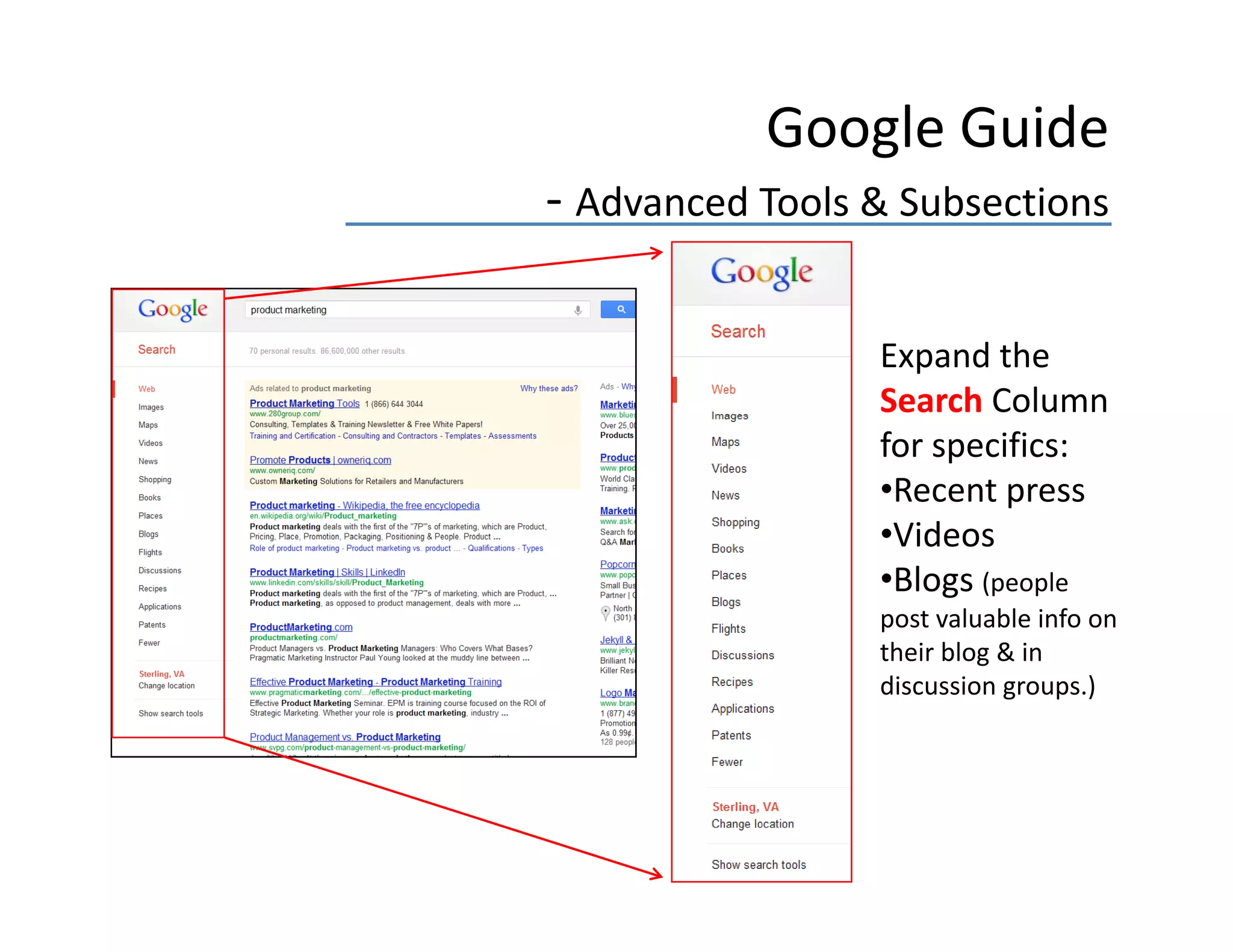The height and width of the screenshot is (952, 1233).
Task: Open the 'Promote Products | owneriq.com' ad
Action: [320, 460]
